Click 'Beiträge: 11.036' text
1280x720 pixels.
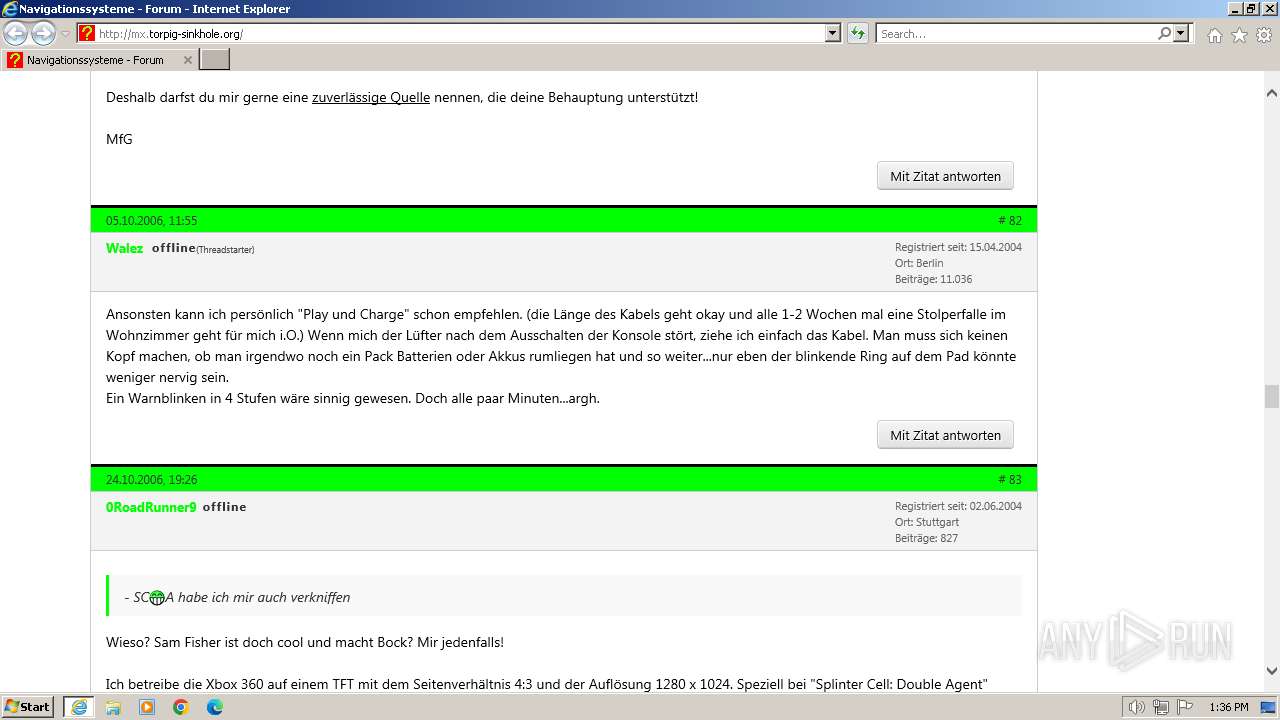tap(933, 279)
